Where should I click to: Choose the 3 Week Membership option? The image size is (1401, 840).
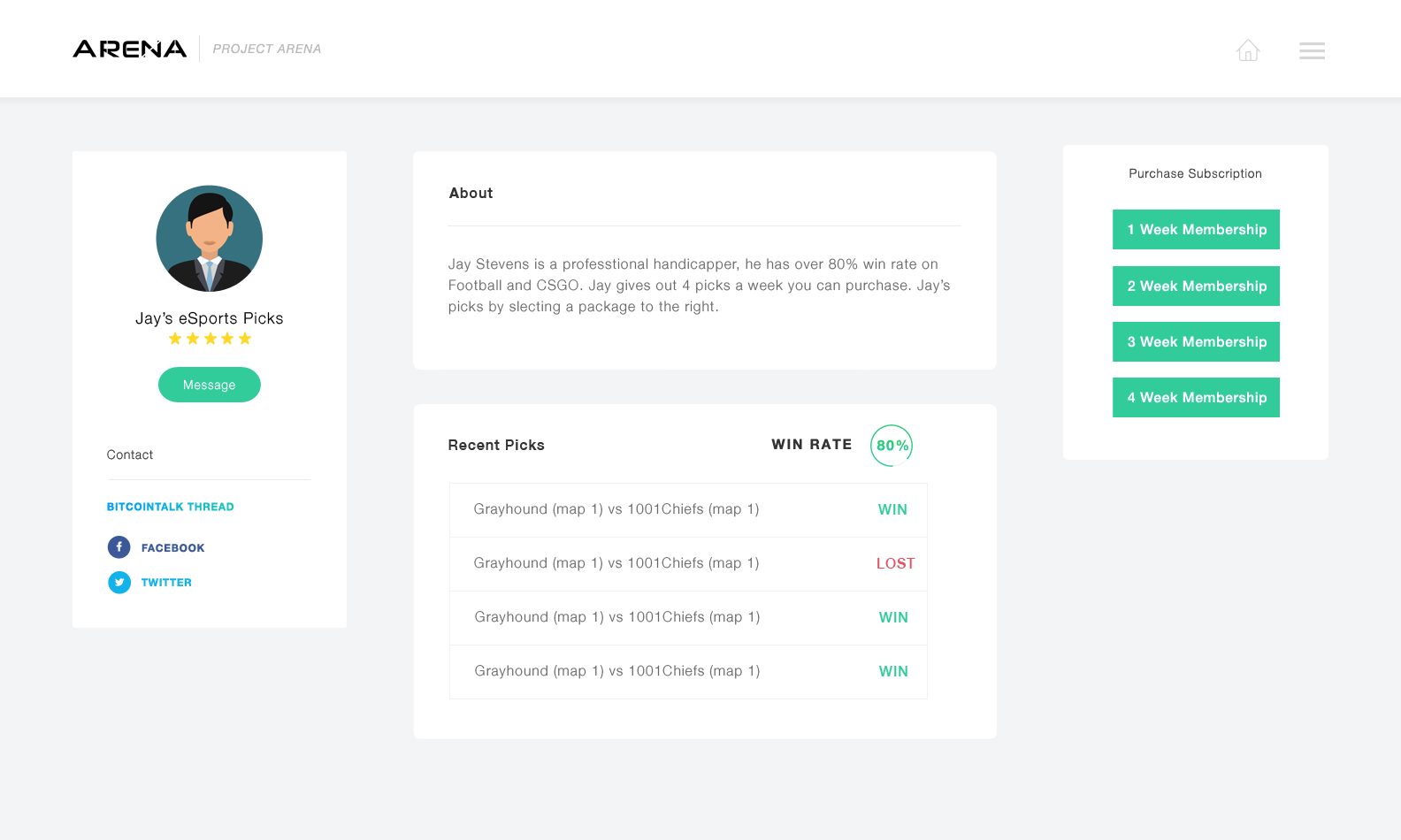tap(1196, 342)
